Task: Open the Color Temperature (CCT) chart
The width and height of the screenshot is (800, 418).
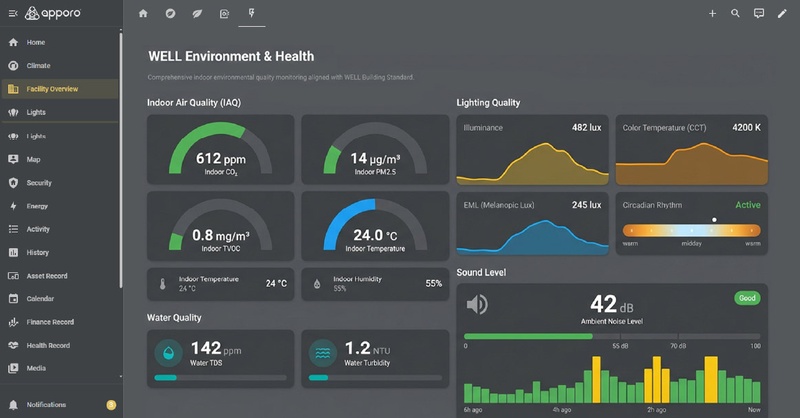Action: (x=691, y=149)
